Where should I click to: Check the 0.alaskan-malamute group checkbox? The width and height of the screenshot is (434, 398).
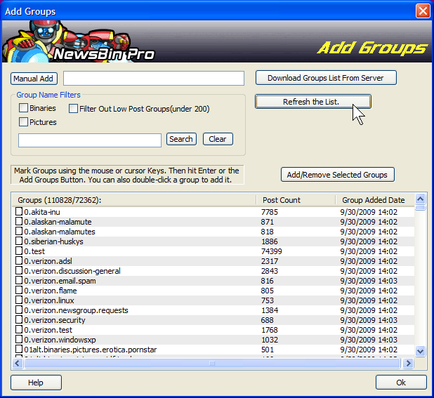19,221
